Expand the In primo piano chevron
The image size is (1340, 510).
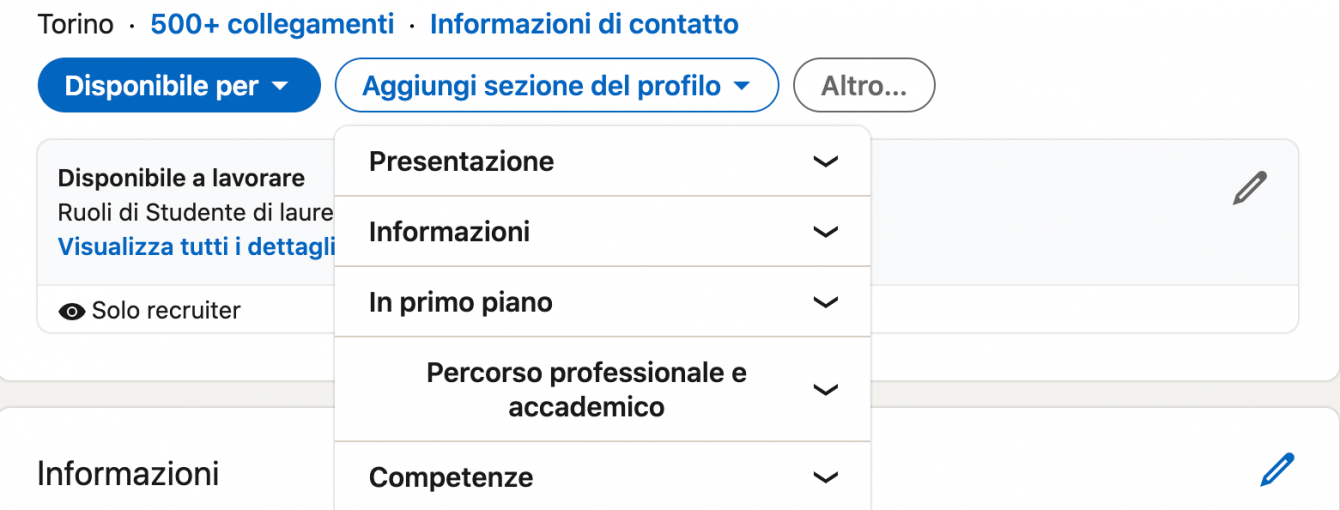825,302
